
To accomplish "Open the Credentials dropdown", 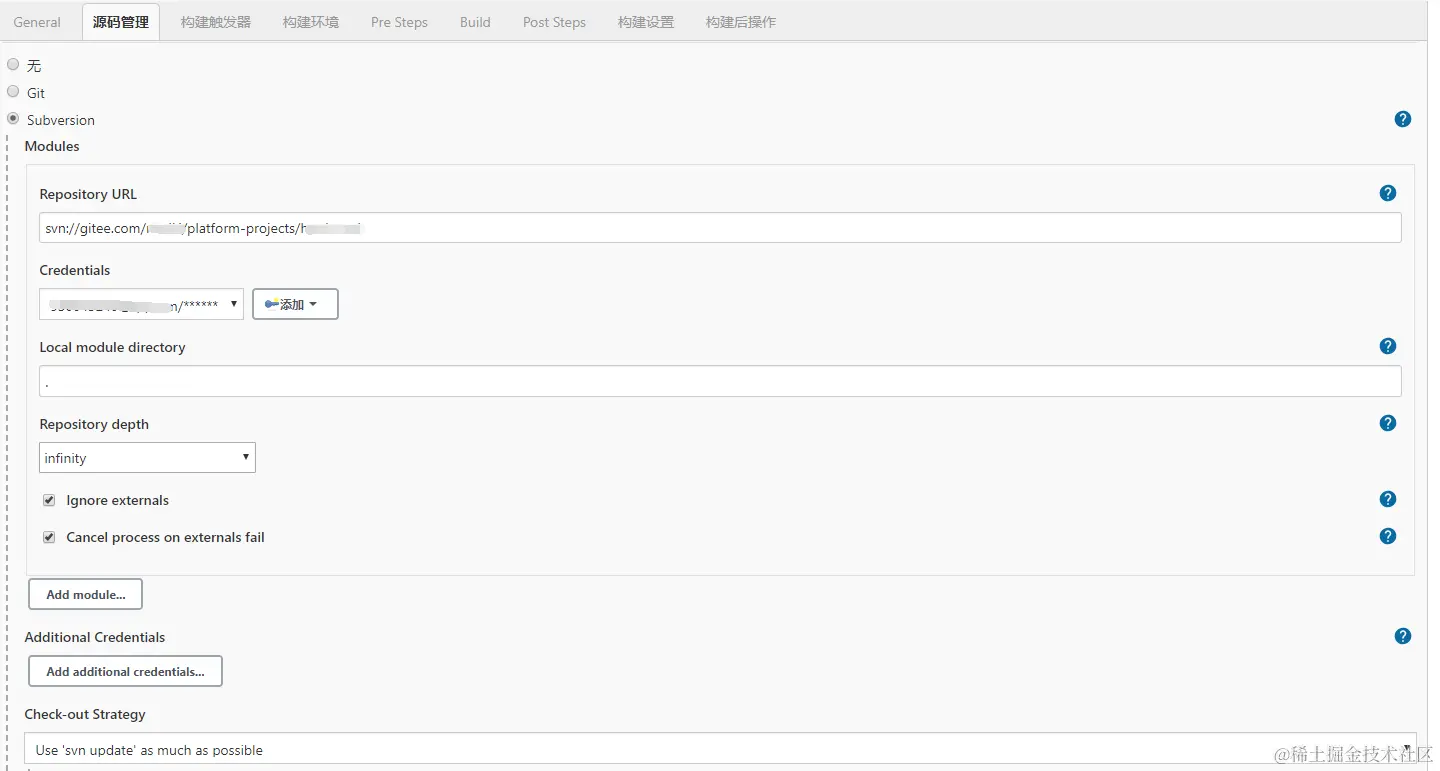I will click(x=141, y=304).
